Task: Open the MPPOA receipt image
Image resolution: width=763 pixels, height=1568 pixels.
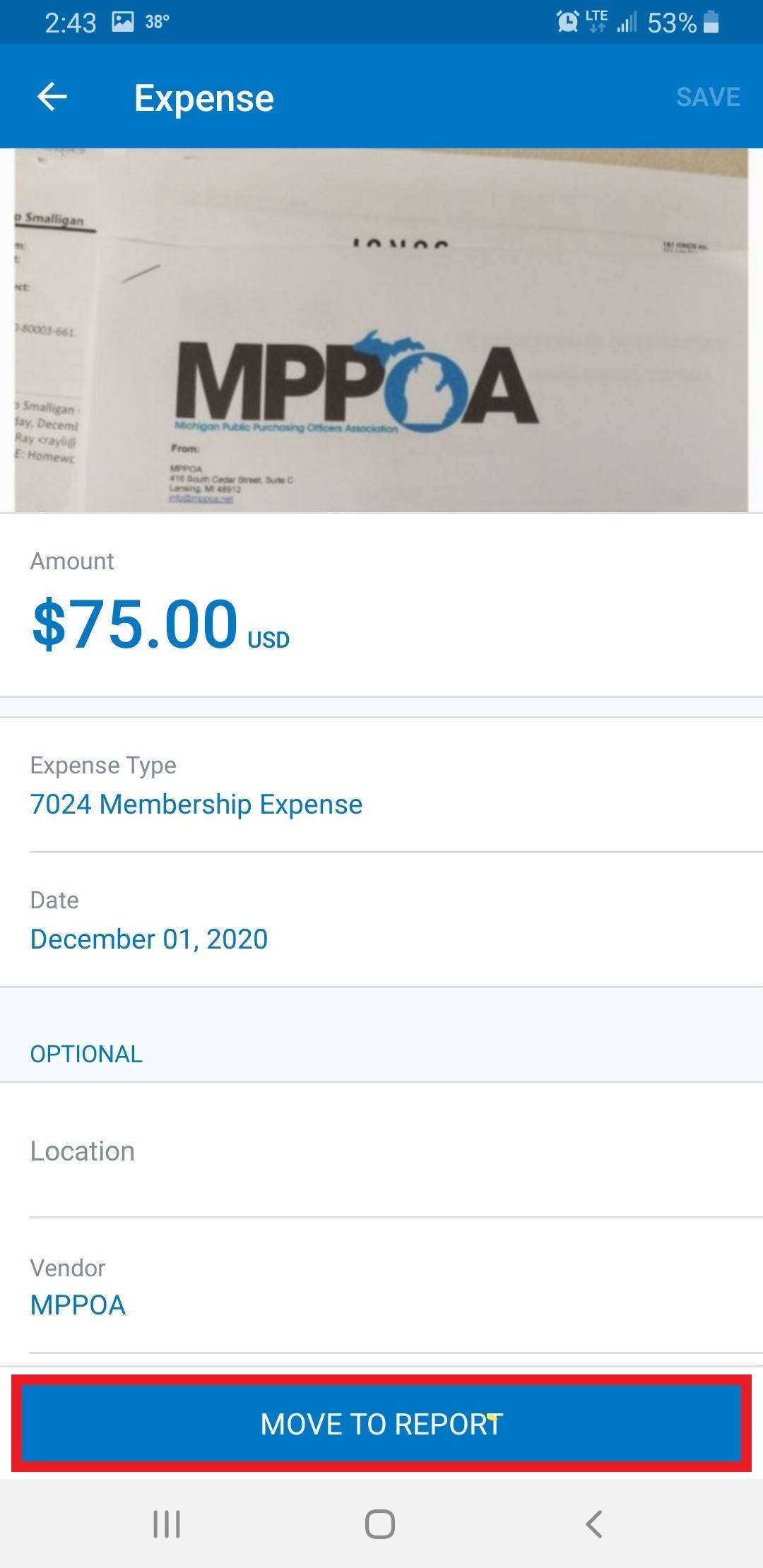Action: pyautogui.click(x=381, y=330)
